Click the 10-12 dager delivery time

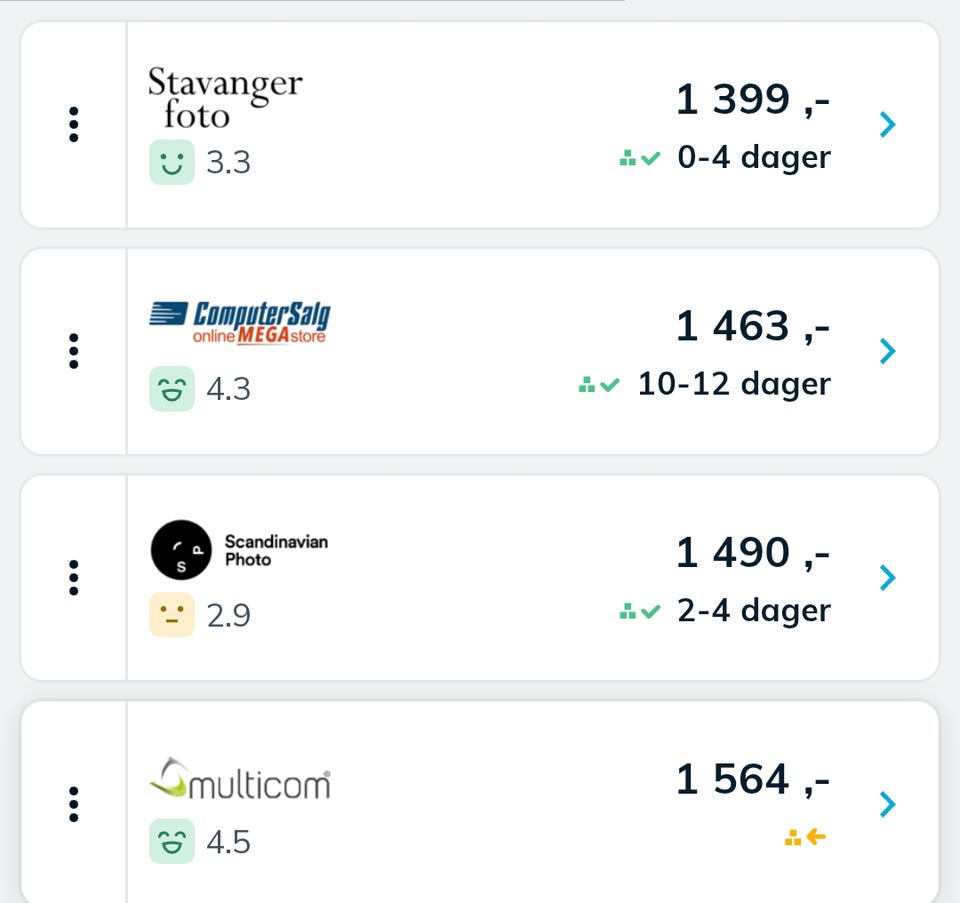(734, 384)
